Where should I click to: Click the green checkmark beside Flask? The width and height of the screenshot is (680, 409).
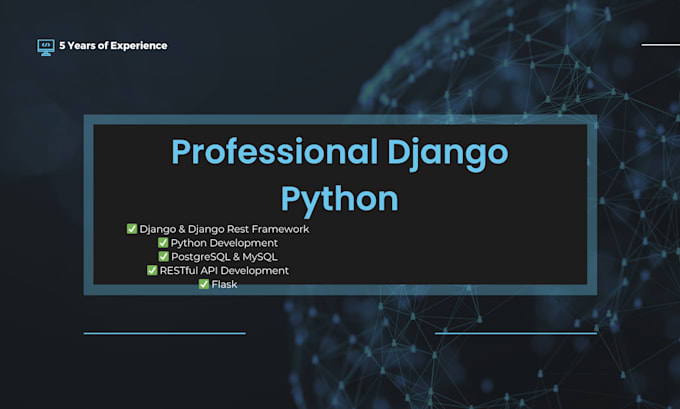click(204, 284)
